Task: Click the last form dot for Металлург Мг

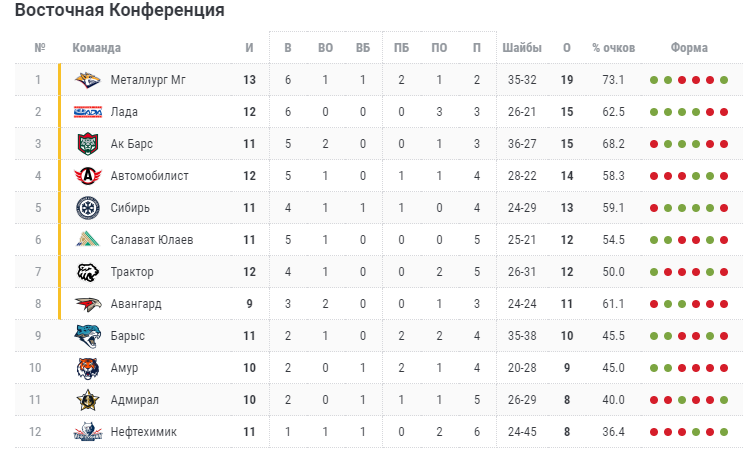Action: [724, 80]
